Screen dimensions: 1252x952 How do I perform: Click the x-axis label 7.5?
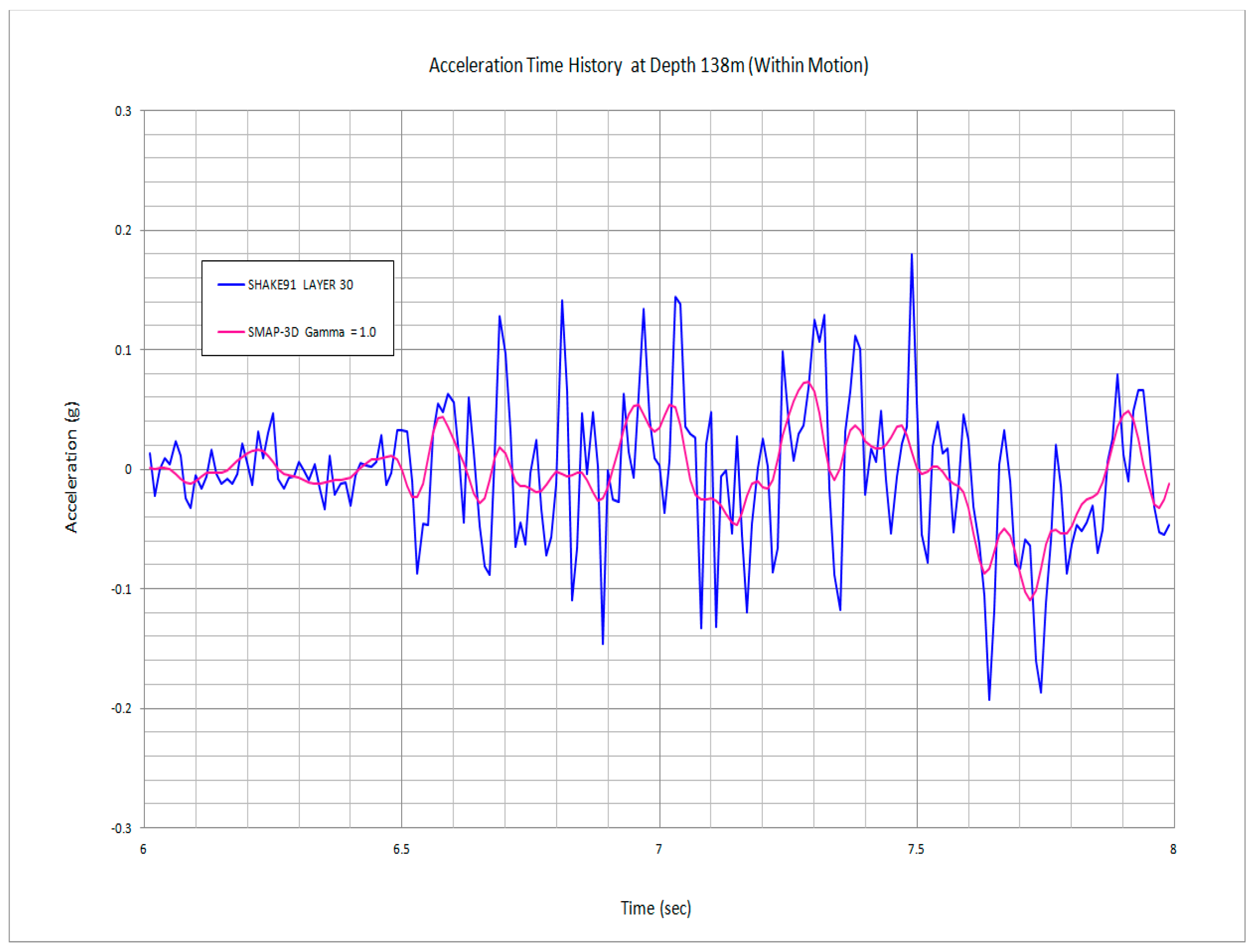pyautogui.click(x=916, y=850)
